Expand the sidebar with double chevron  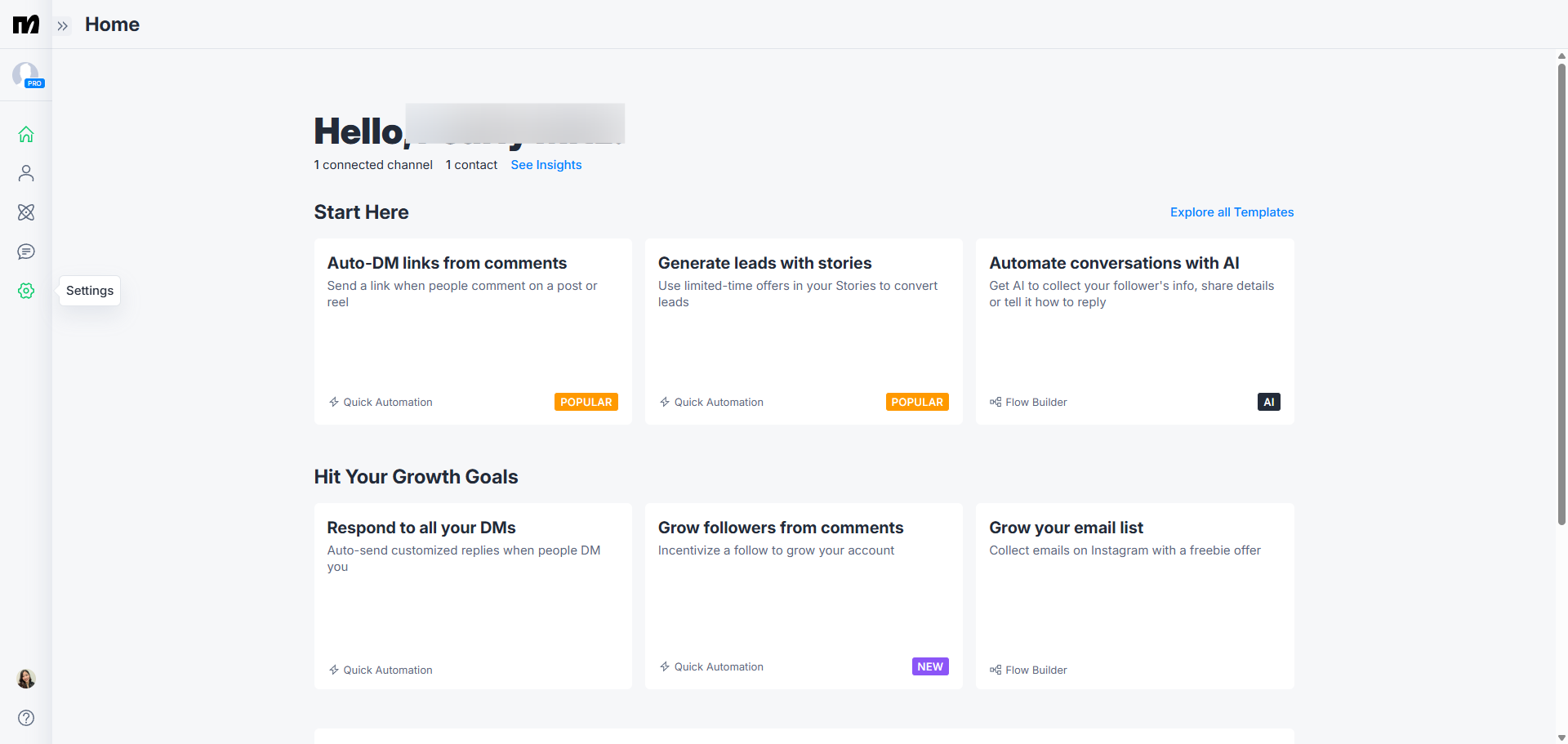(x=63, y=26)
